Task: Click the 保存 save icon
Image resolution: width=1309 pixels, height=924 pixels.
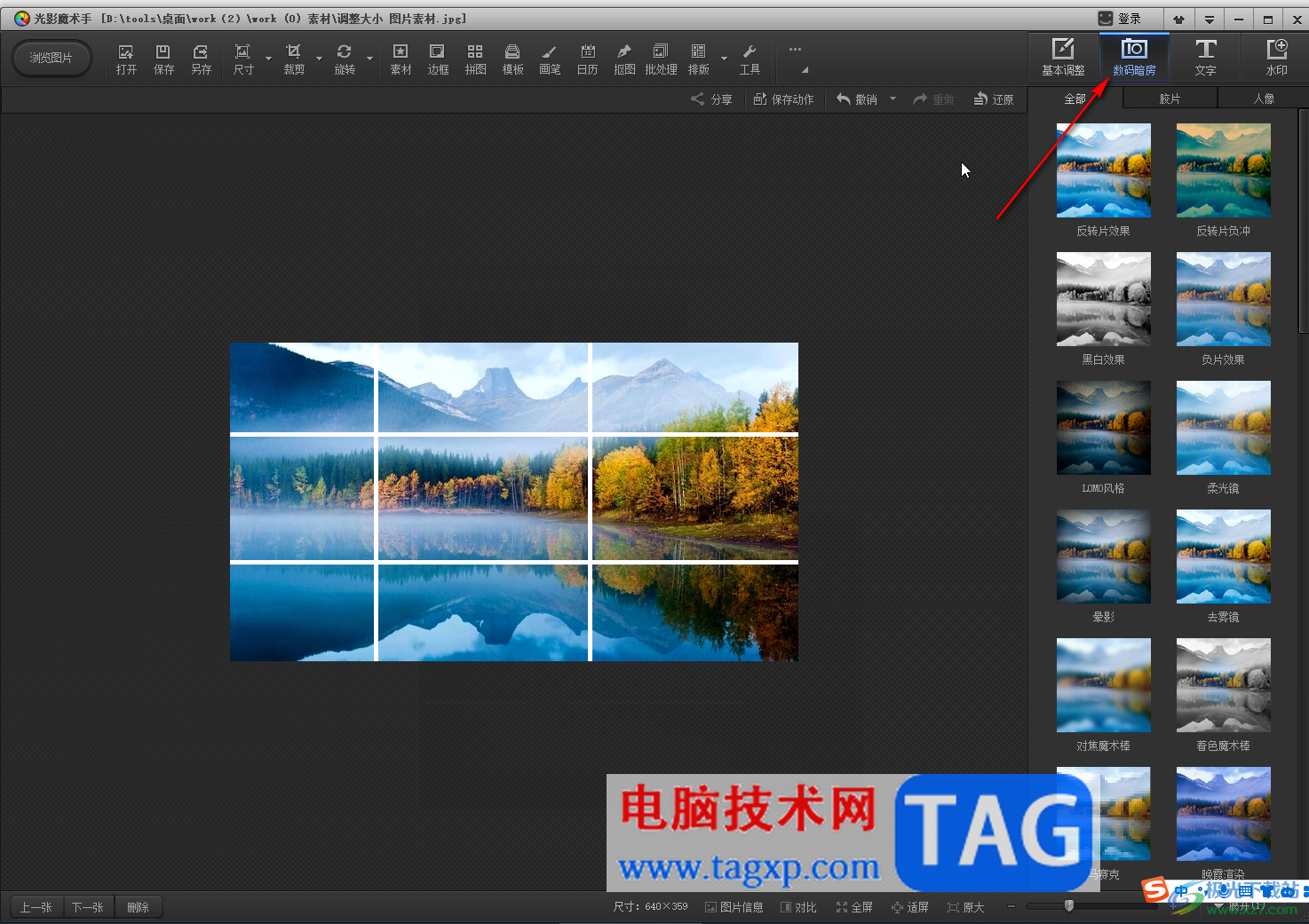Action: coord(163,59)
